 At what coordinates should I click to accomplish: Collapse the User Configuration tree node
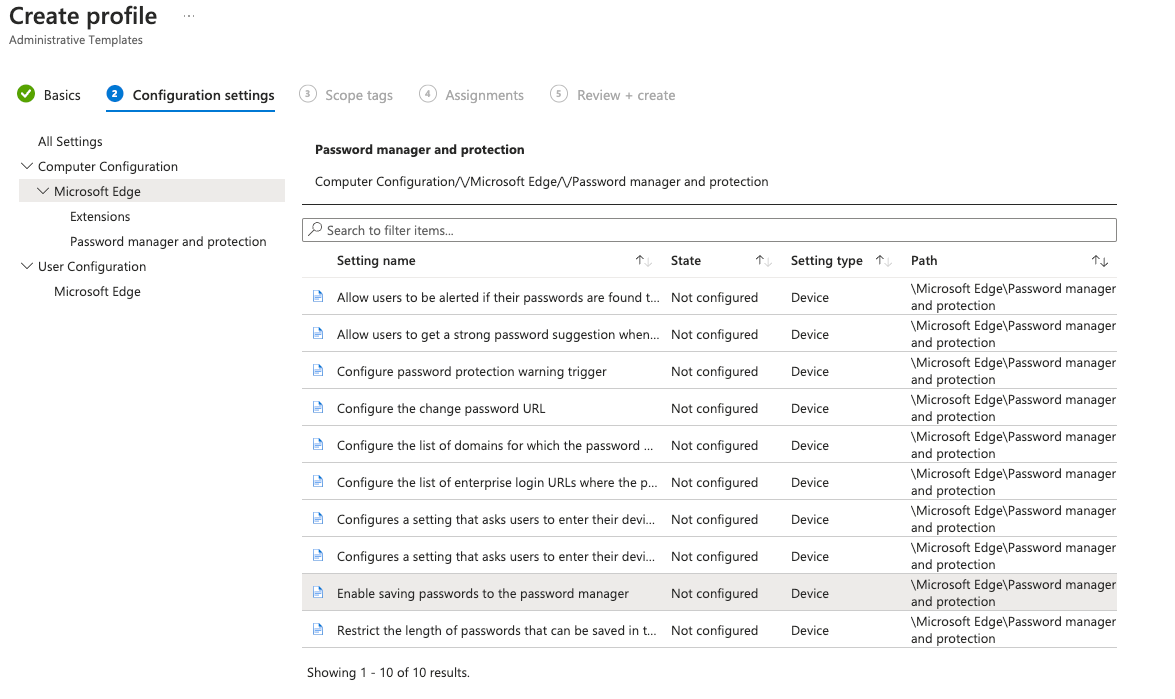[27, 265]
